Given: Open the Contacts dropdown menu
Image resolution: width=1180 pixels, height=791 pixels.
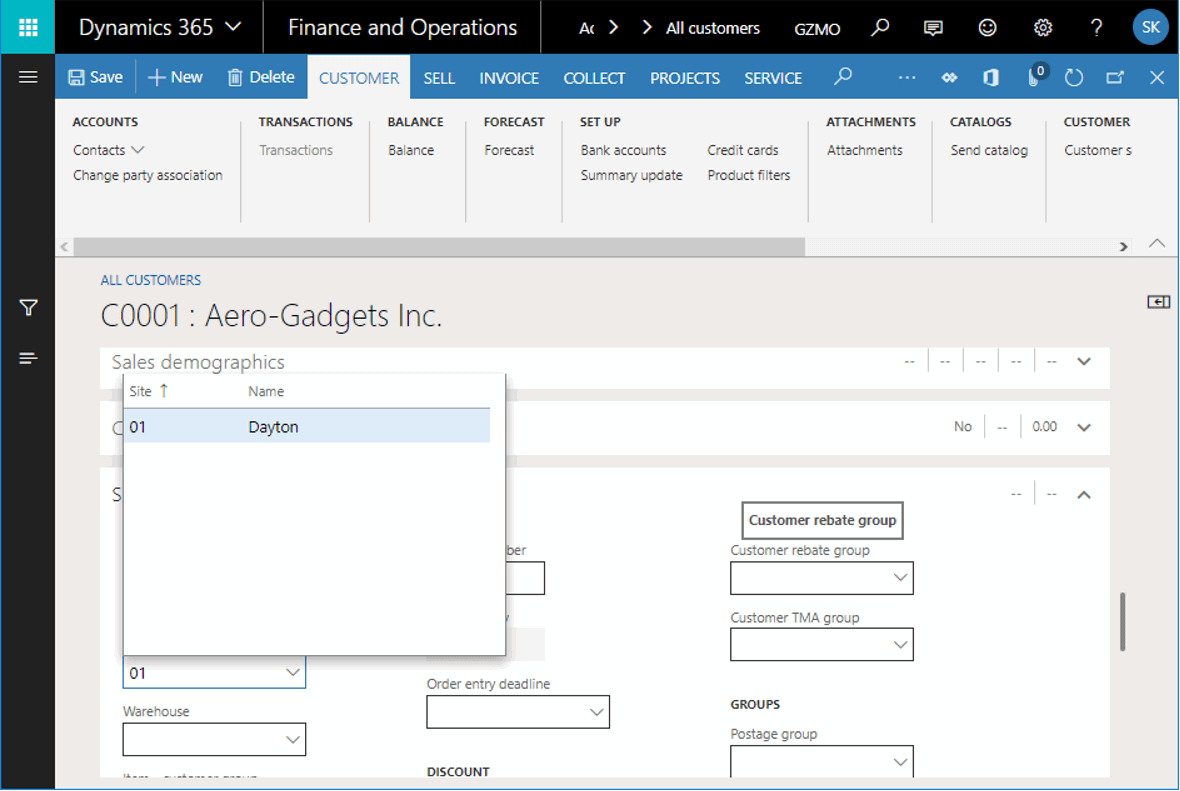Looking at the screenshot, I should coord(108,150).
